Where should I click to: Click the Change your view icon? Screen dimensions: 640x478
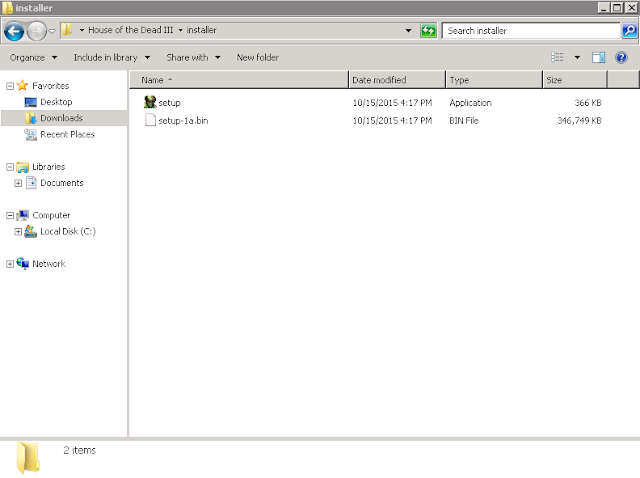pyautogui.click(x=557, y=58)
